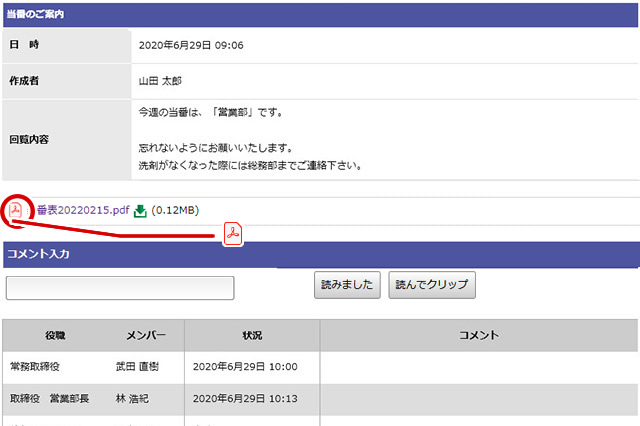640x426 pixels.
Task: Select the 役職 column header
Action: point(56,335)
